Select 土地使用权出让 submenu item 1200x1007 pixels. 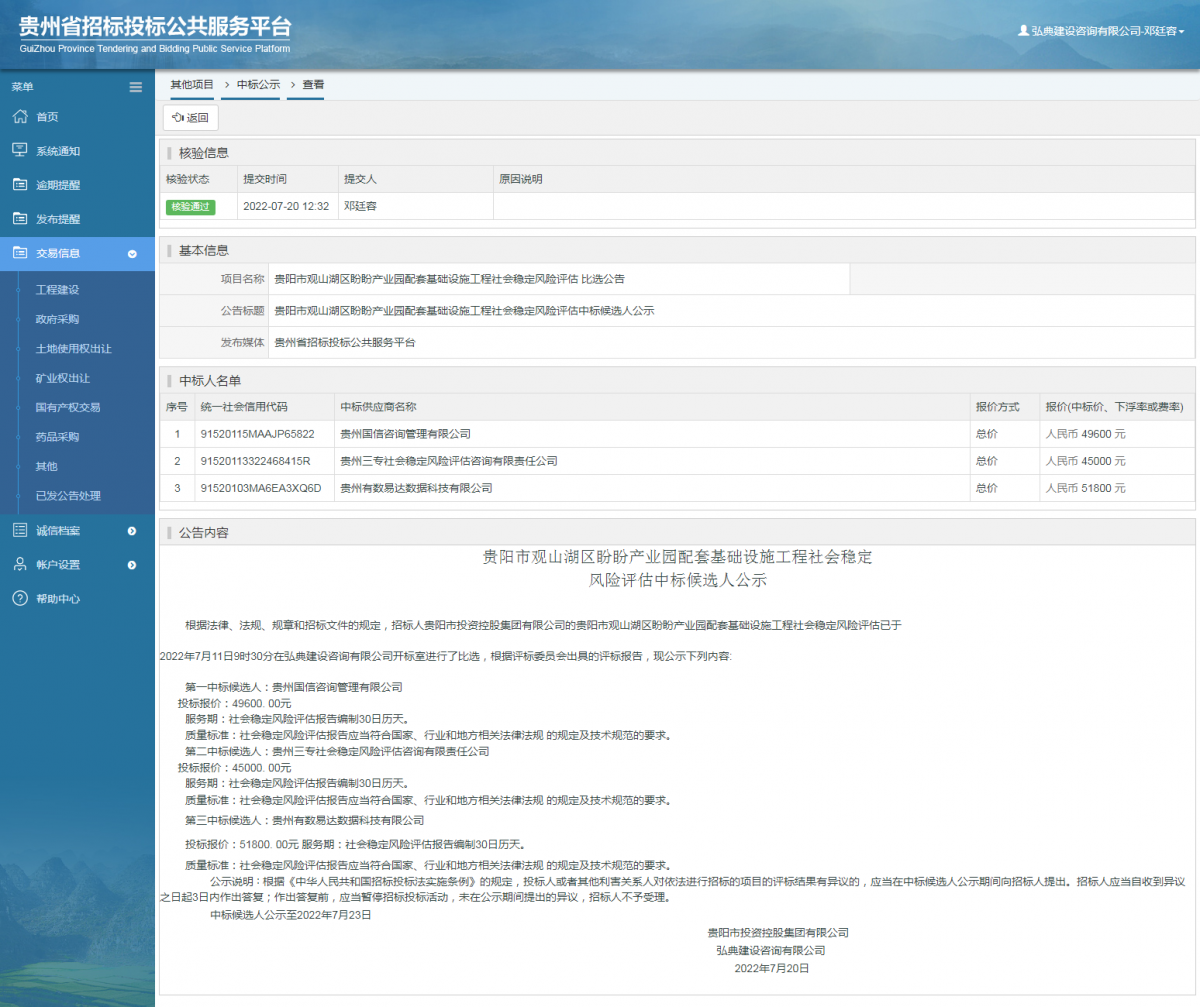coord(74,349)
